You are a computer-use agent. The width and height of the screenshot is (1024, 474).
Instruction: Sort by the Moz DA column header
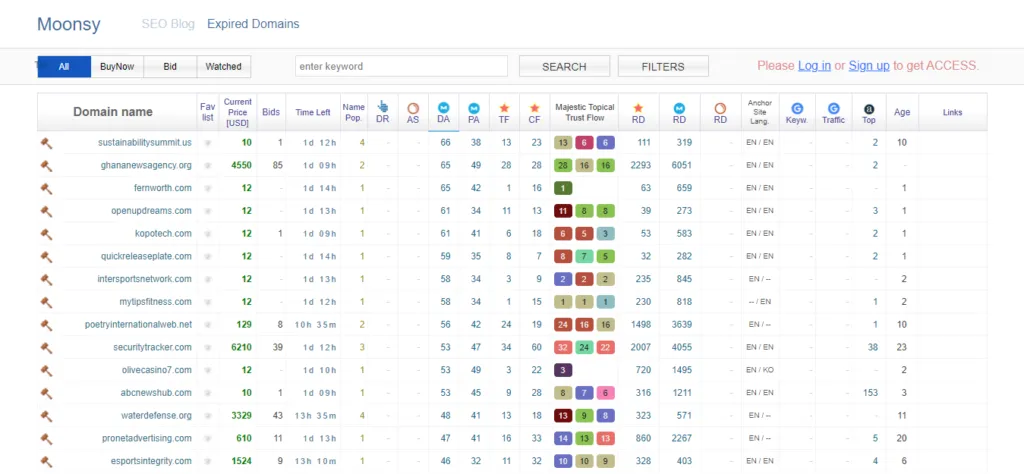[444, 112]
